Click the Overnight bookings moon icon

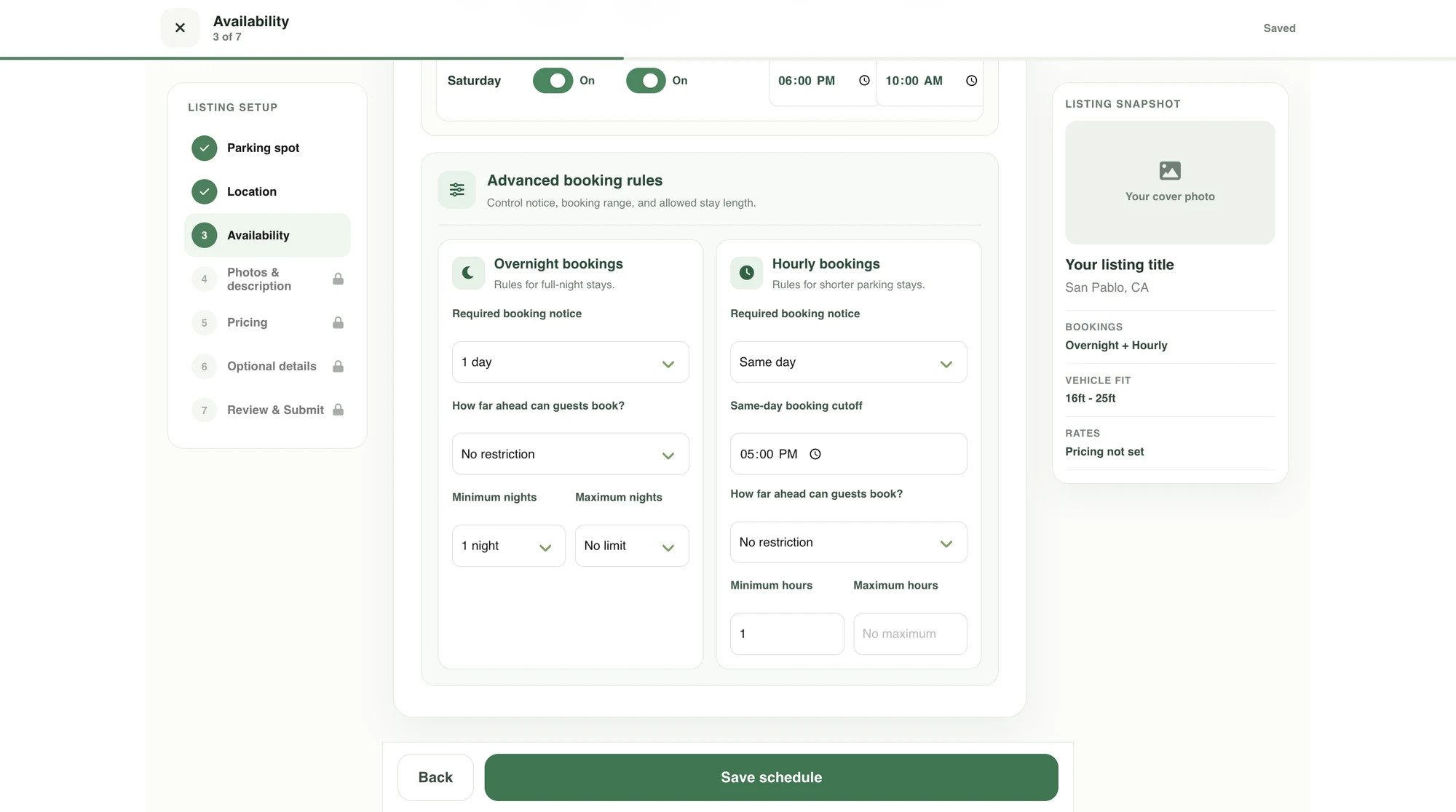pyautogui.click(x=468, y=273)
